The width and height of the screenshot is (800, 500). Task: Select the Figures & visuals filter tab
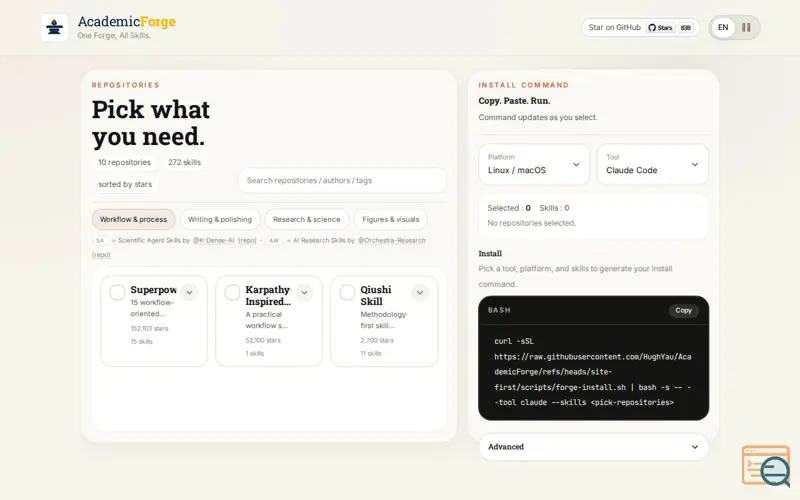pyautogui.click(x=391, y=219)
